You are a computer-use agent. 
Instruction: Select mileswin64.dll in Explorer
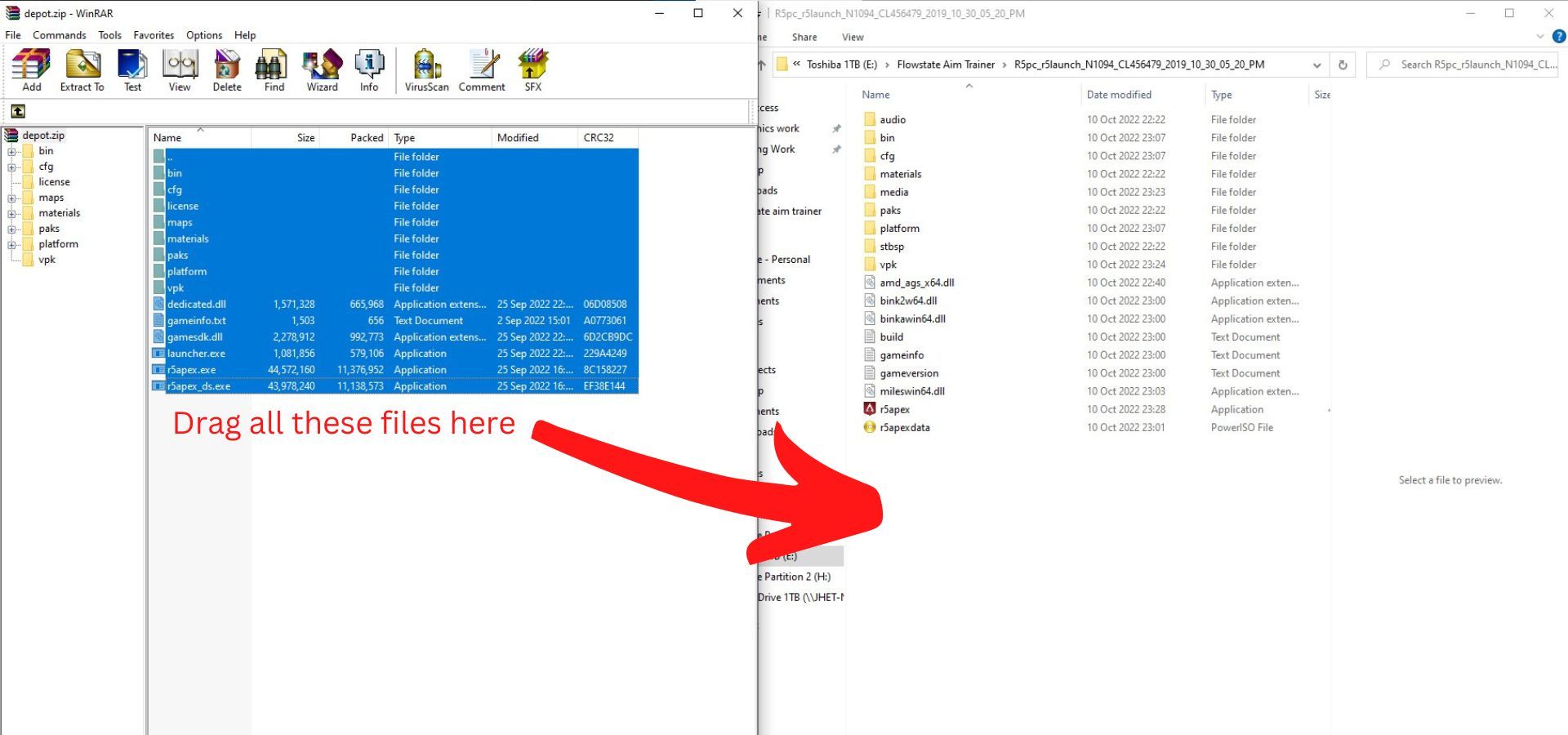912,391
